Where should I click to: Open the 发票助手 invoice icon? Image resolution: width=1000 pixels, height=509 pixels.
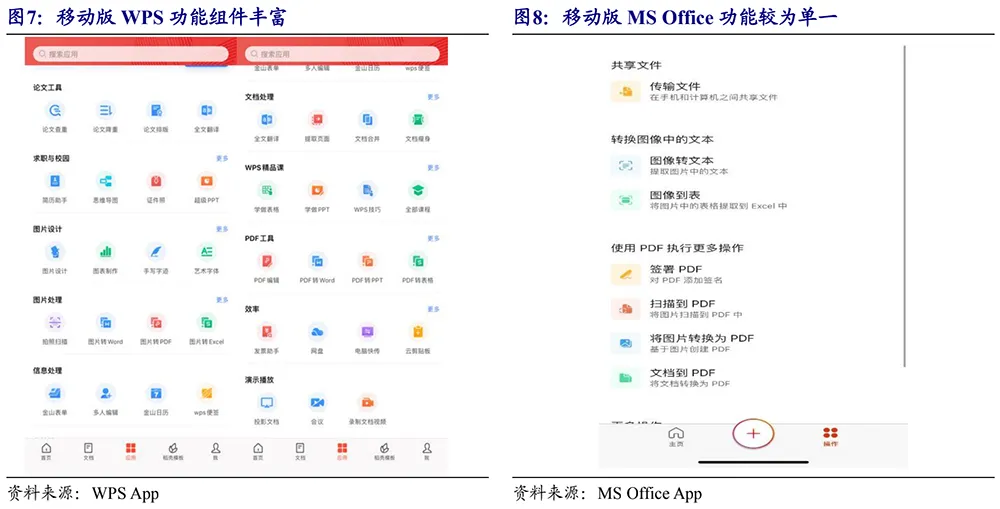point(267,332)
